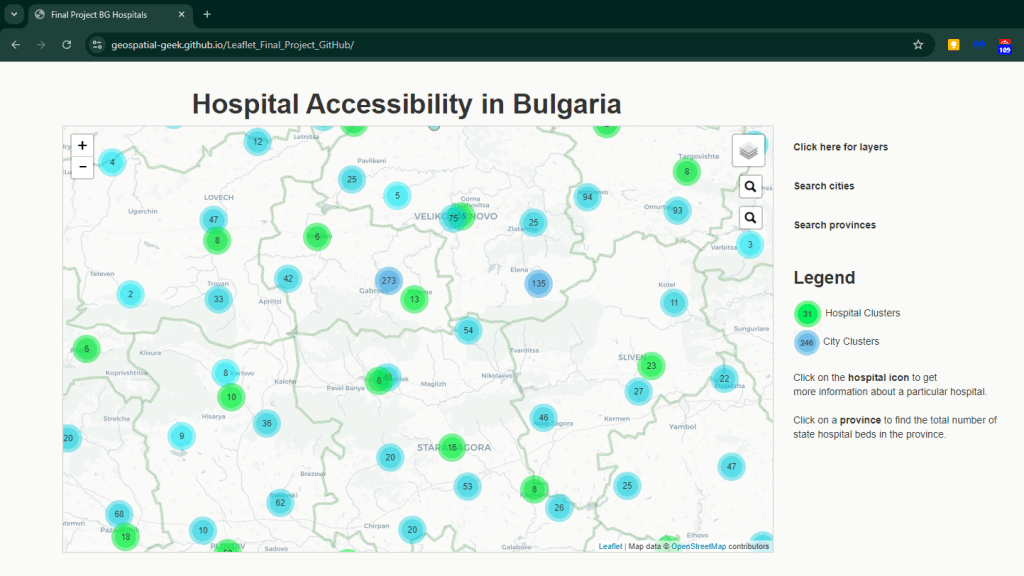The image size is (1024, 576).
Task: Open the Leaflet attribution link
Action: point(610,546)
